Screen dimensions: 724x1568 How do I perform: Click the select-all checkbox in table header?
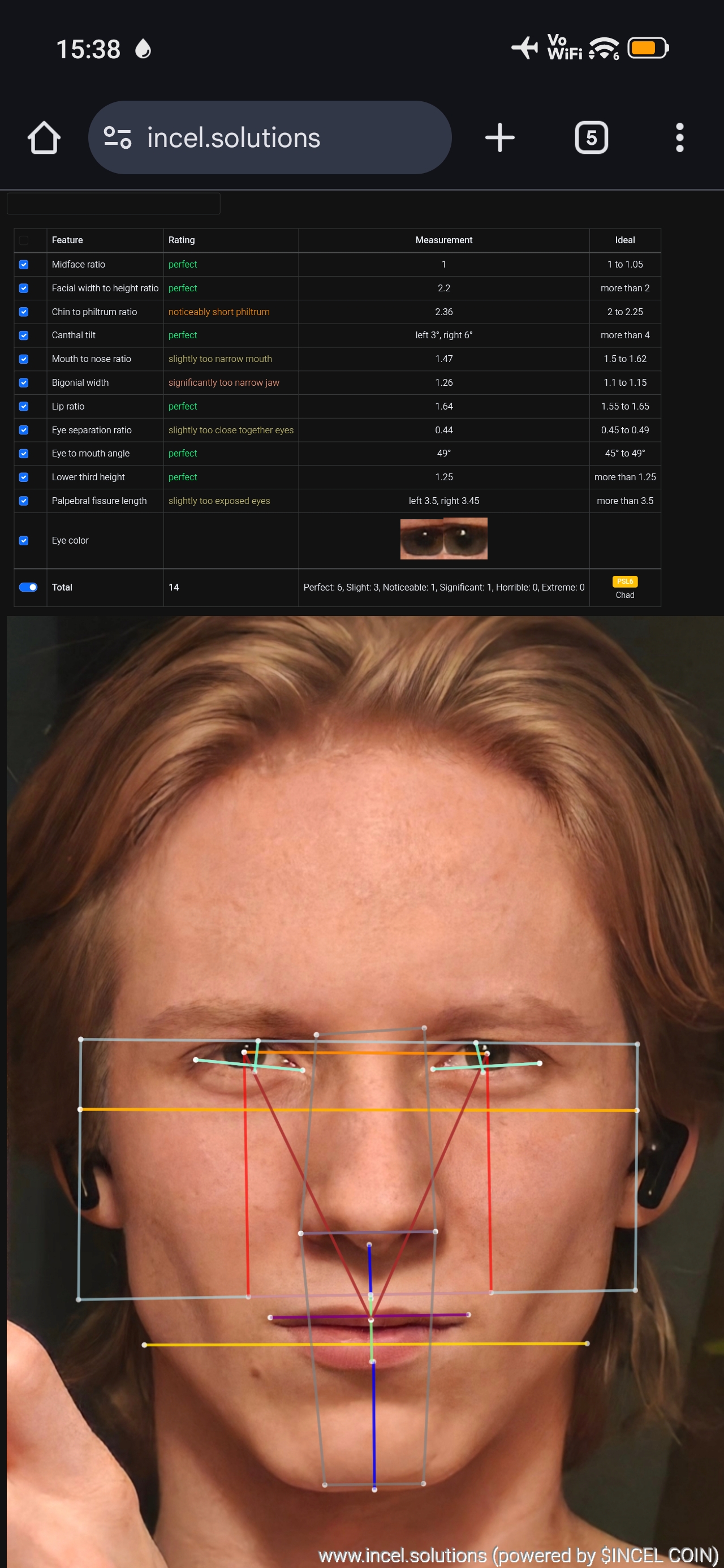pos(24,240)
